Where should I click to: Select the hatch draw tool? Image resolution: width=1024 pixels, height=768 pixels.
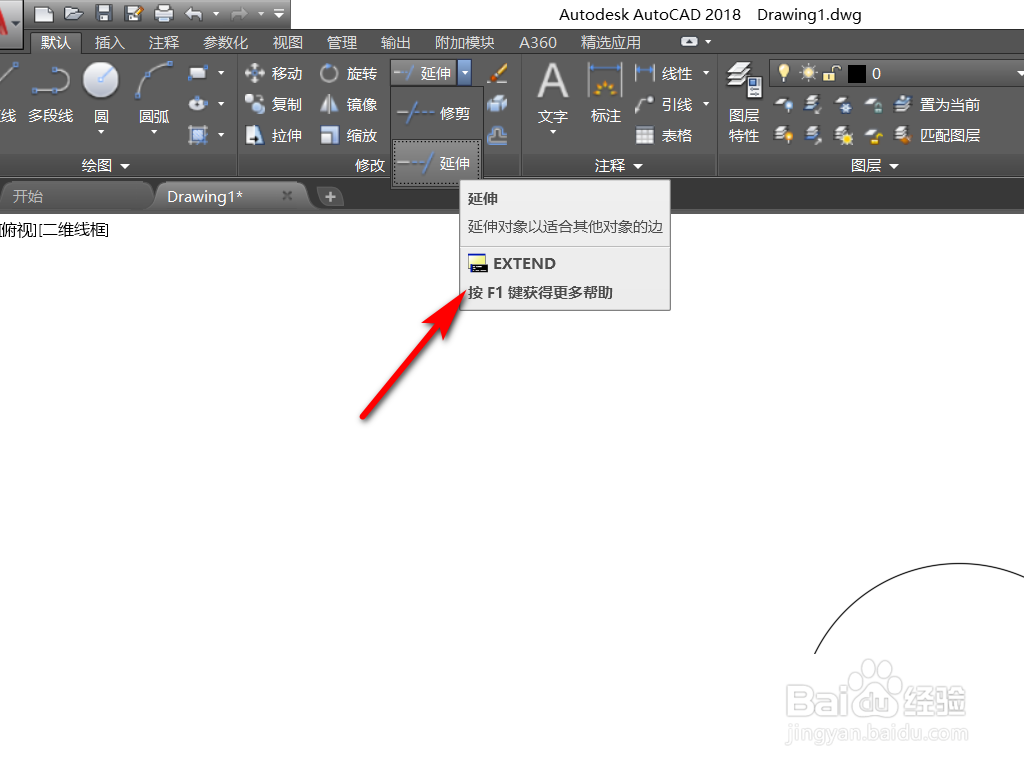(x=198, y=135)
